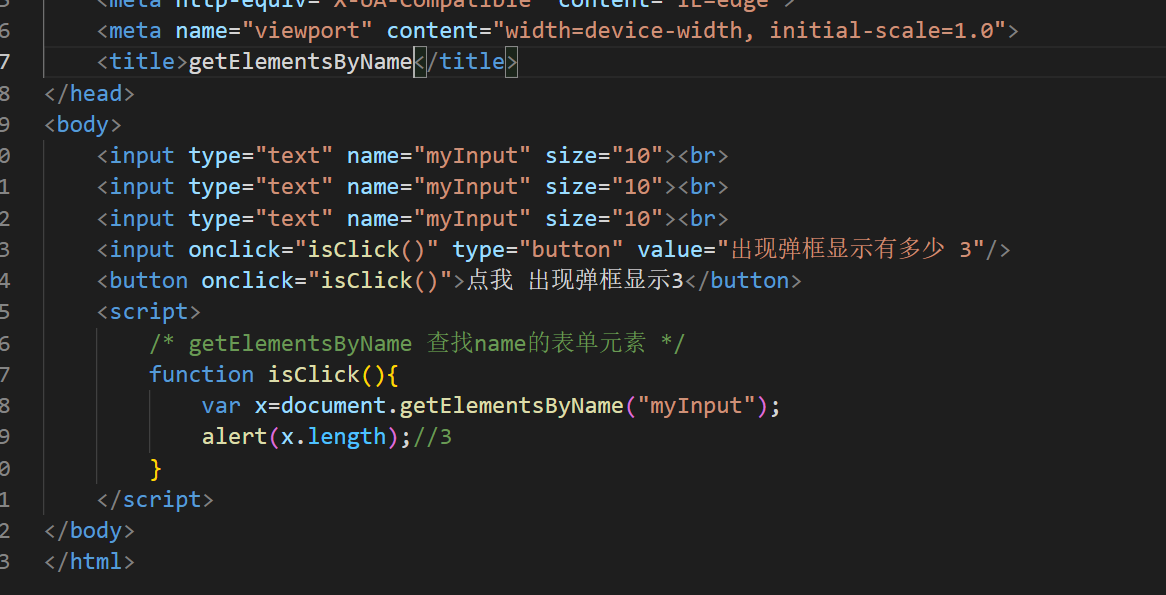
Task: Click isClick in the function declaration
Action: (x=314, y=374)
